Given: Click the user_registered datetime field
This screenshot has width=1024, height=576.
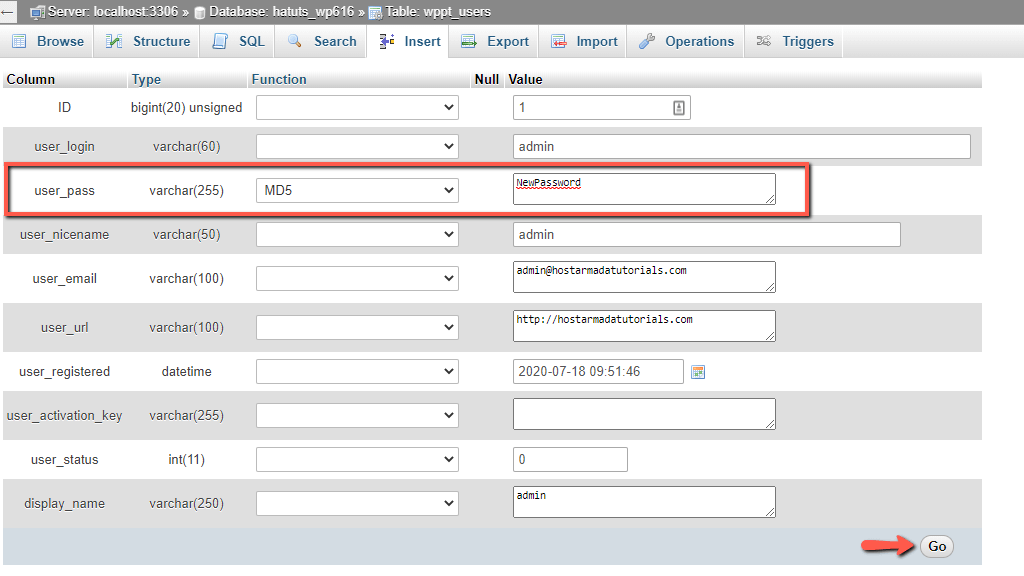Looking at the screenshot, I should [x=598, y=372].
